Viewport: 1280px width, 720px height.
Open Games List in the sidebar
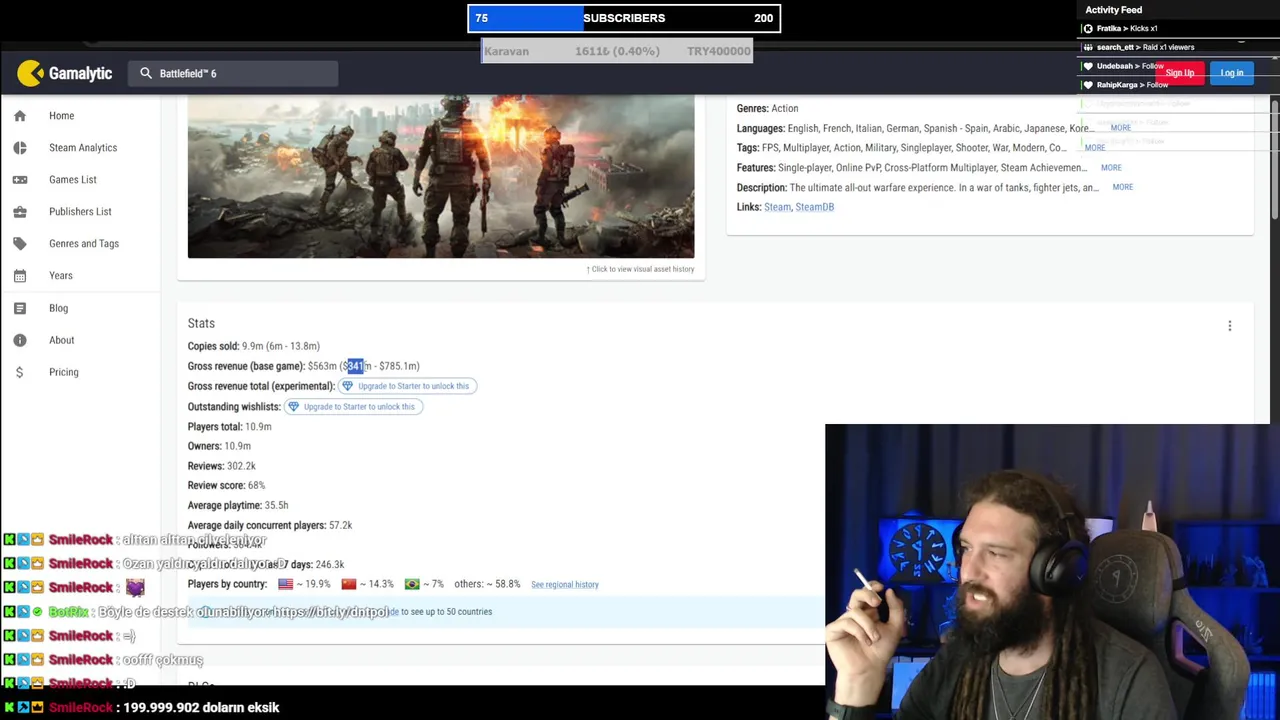tap(73, 180)
